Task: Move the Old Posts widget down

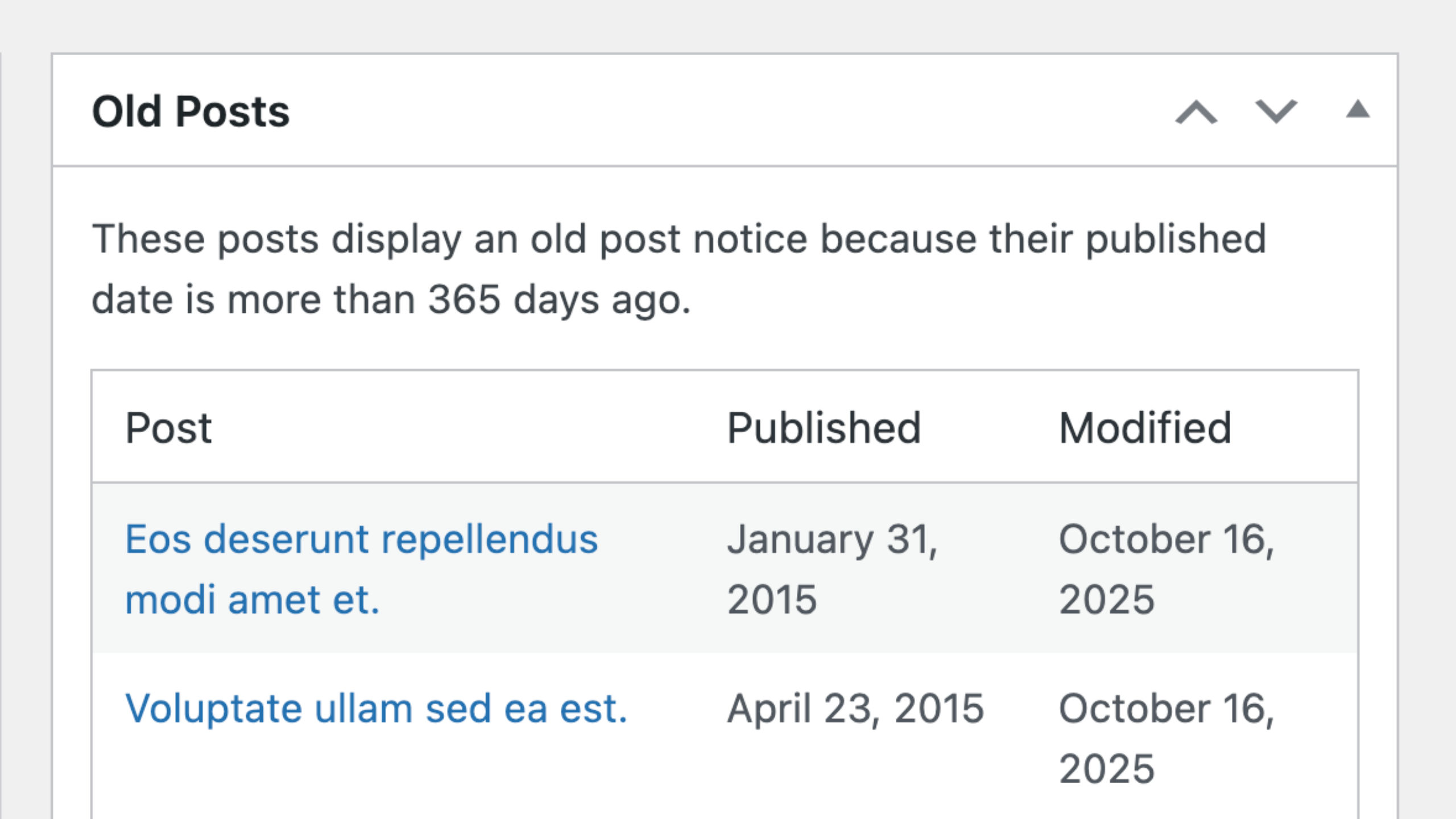Action: click(1276, 111)
